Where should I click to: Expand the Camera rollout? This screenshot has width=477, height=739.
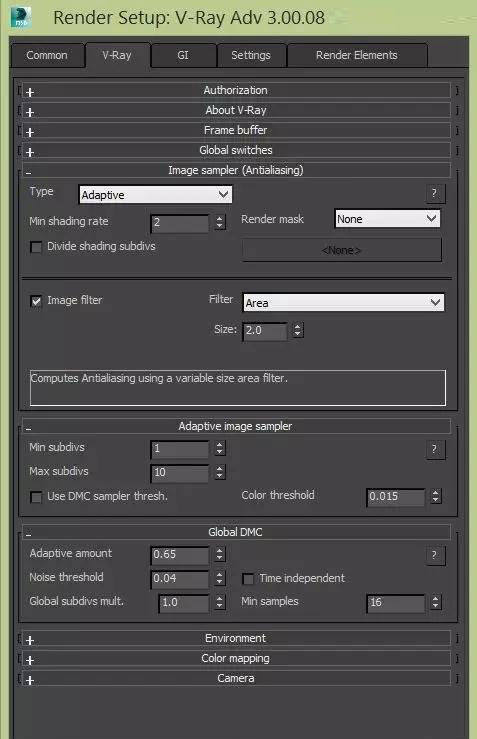236,678
